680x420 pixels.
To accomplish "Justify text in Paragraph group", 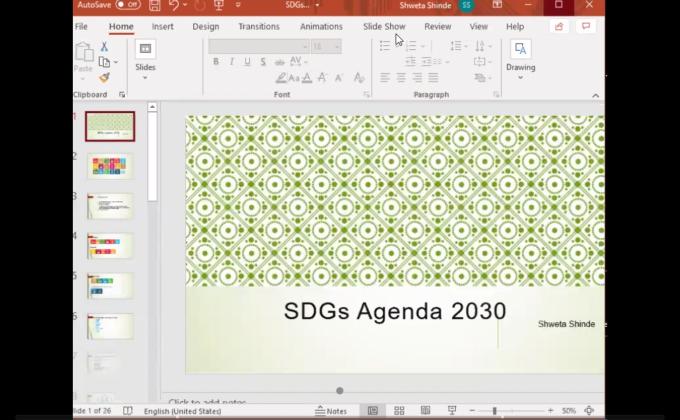I will coord(433,78).
